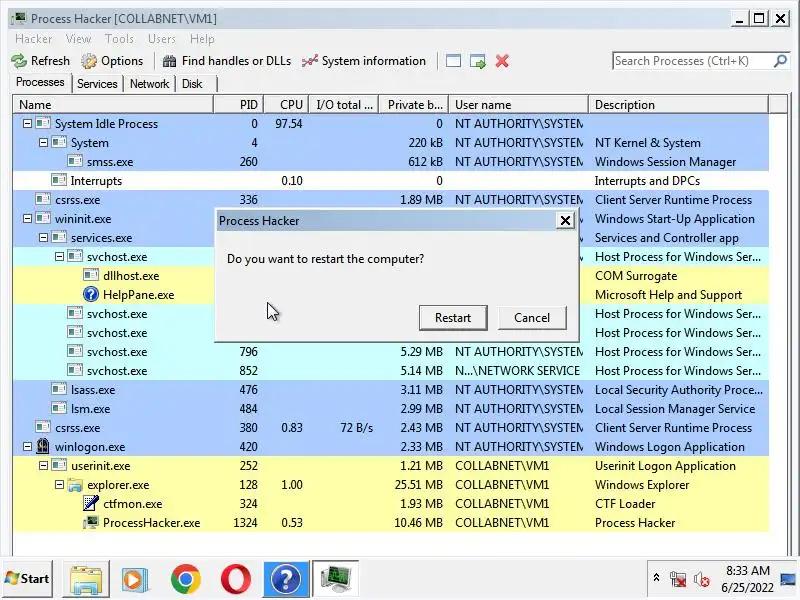
Task: Open the Tools menu
Action: pyautogui.click(x=119, y=39)
